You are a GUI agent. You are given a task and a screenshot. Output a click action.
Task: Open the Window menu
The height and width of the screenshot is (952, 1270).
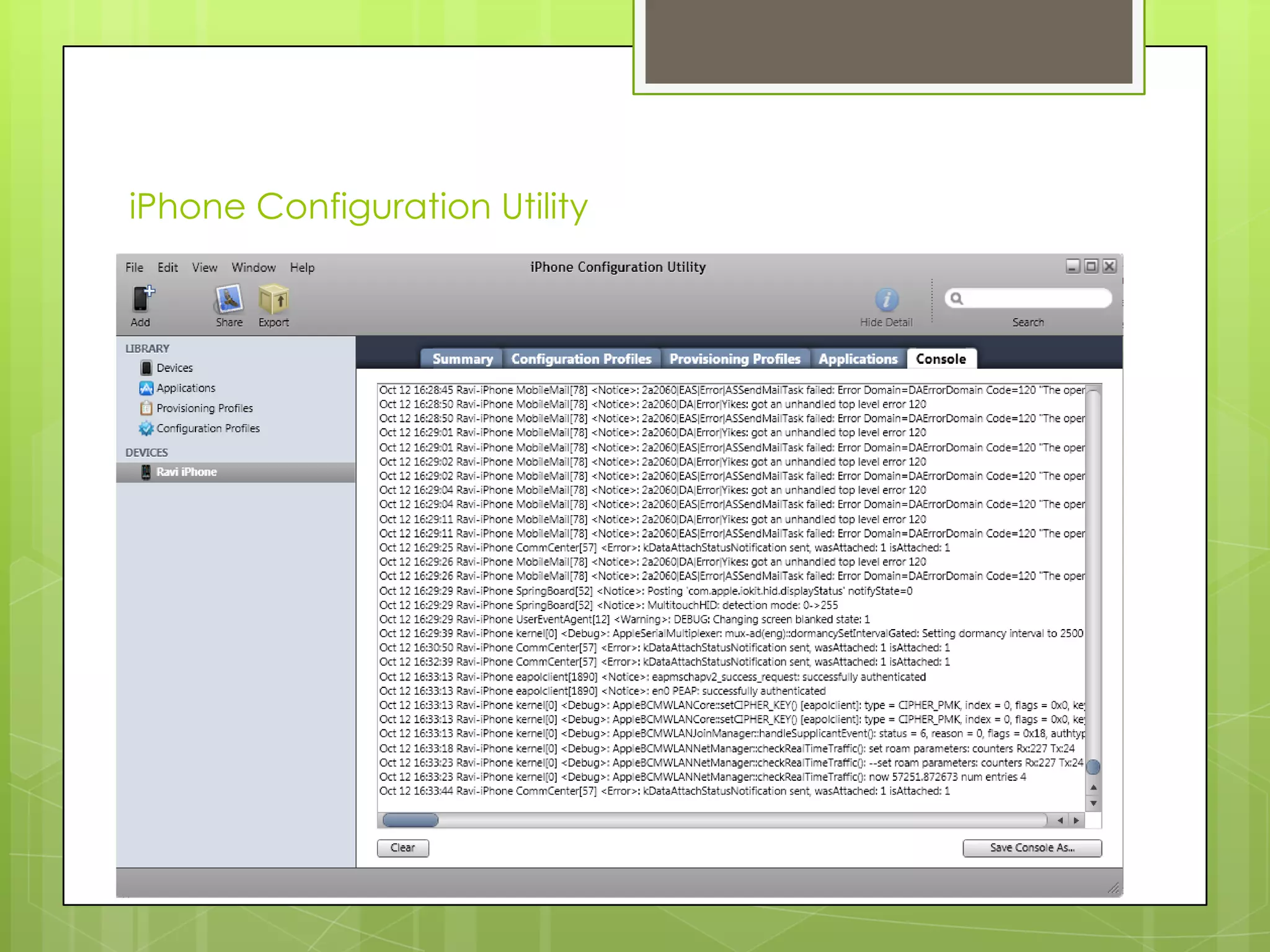(x=254, y=267)
